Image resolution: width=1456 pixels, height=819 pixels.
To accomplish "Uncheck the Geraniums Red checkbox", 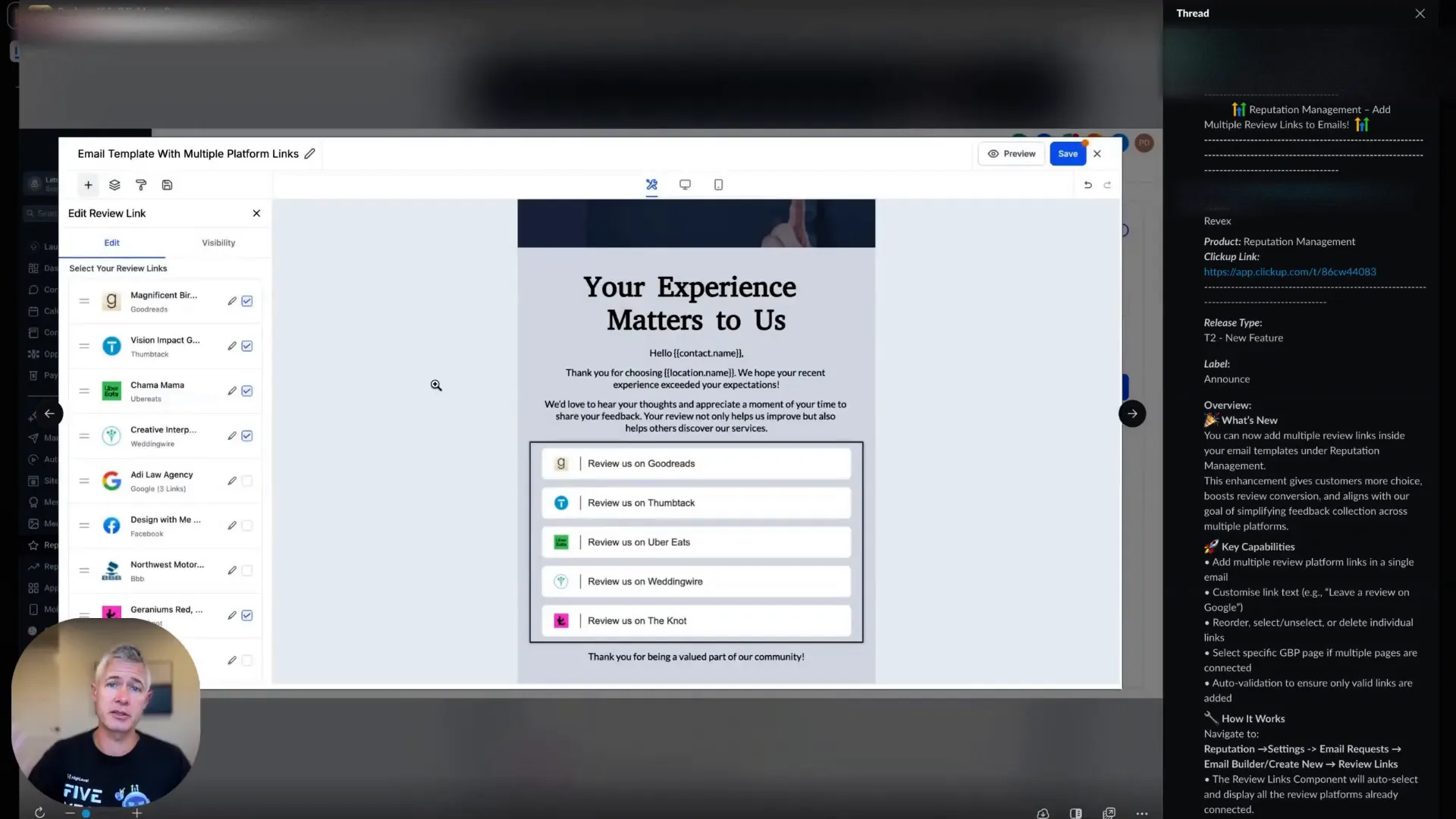I will click(247, 615).
